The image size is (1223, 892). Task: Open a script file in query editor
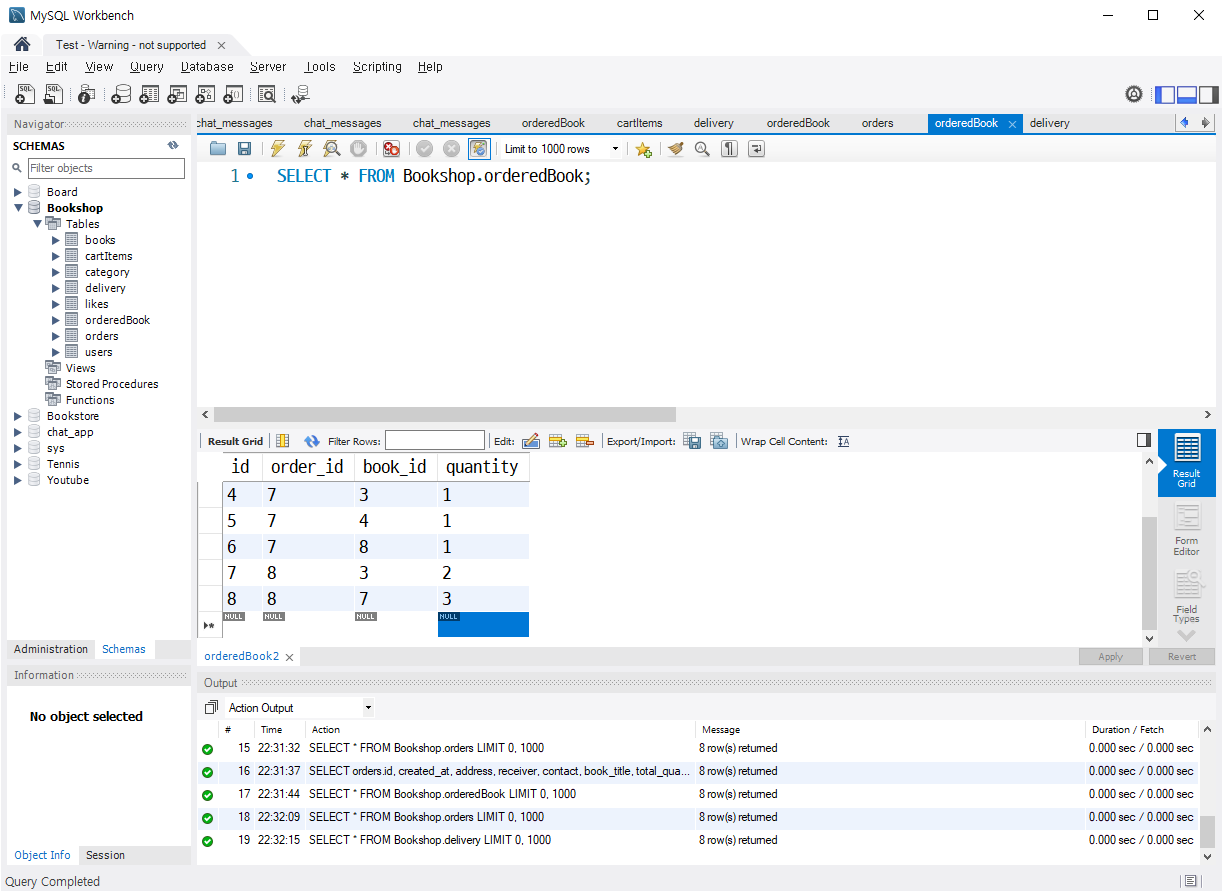[x=218, y=149]
